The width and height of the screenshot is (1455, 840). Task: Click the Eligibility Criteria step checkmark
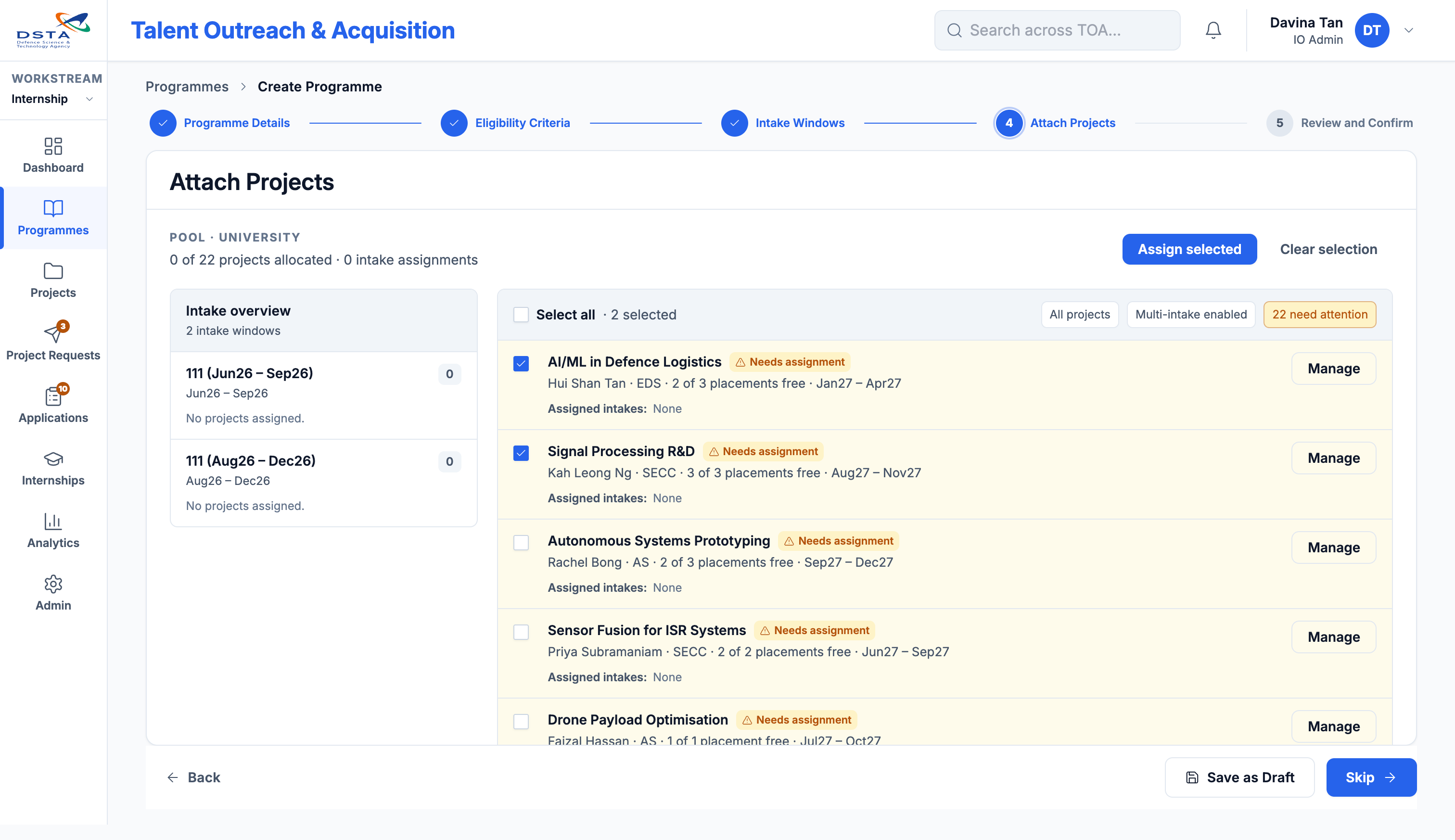tap(454, 123)
